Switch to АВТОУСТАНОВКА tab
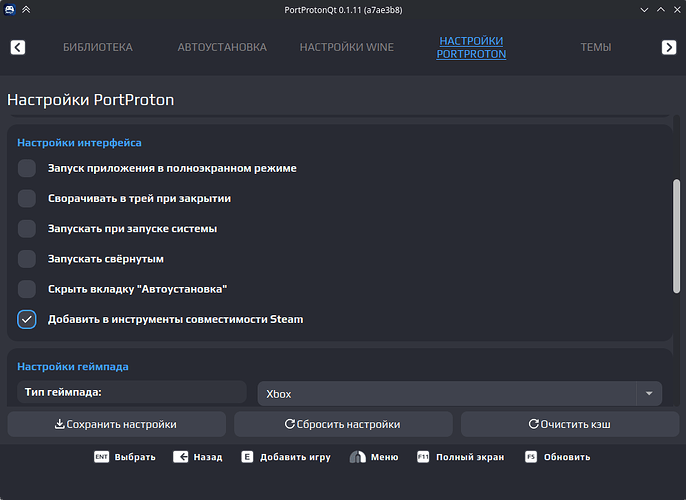 tap(222, 47)
